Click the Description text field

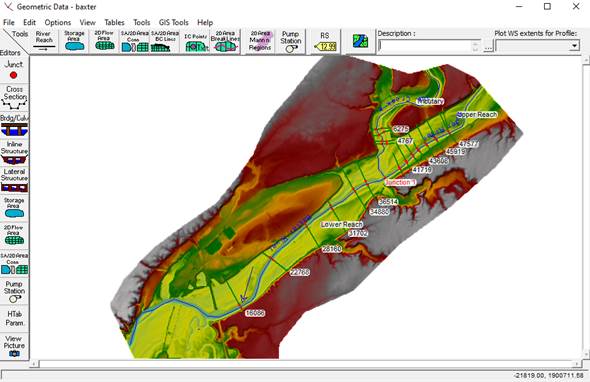[x=429, y=46]
